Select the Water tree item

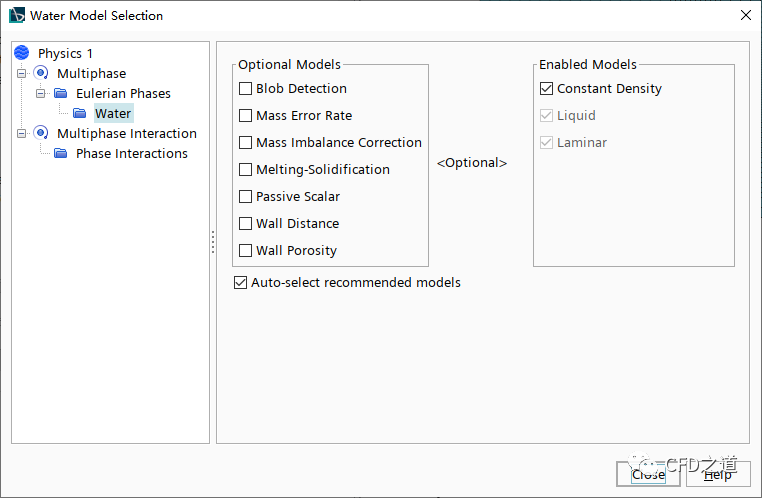113,113
